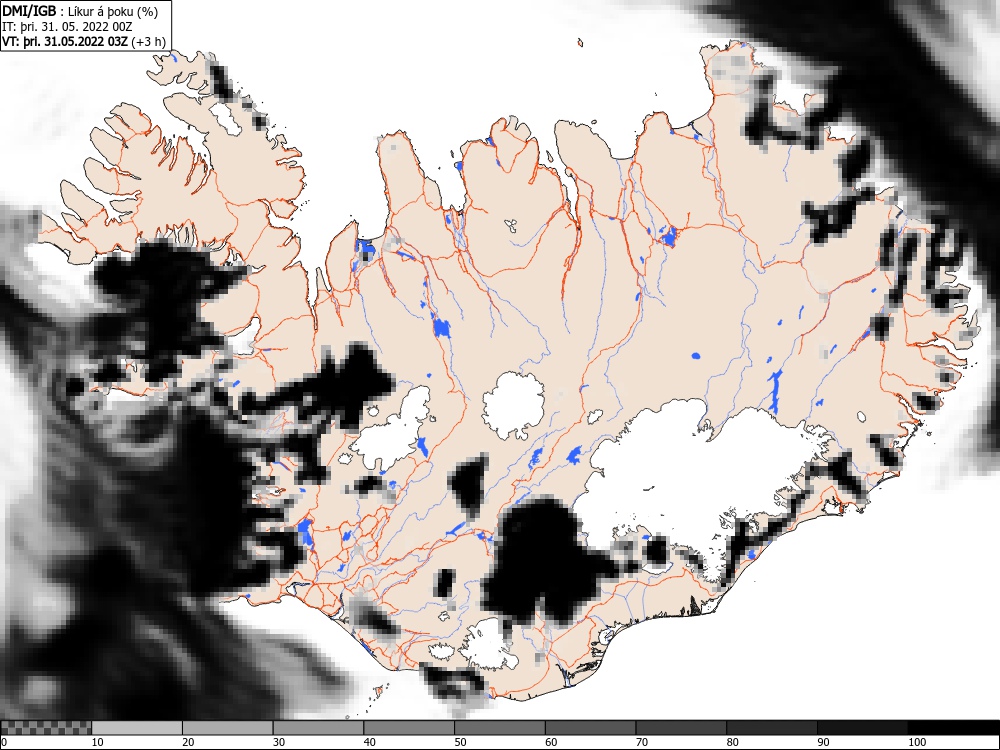1000x750 pixels.
Task: Click the '40' legend label
Action: point(369,742)
